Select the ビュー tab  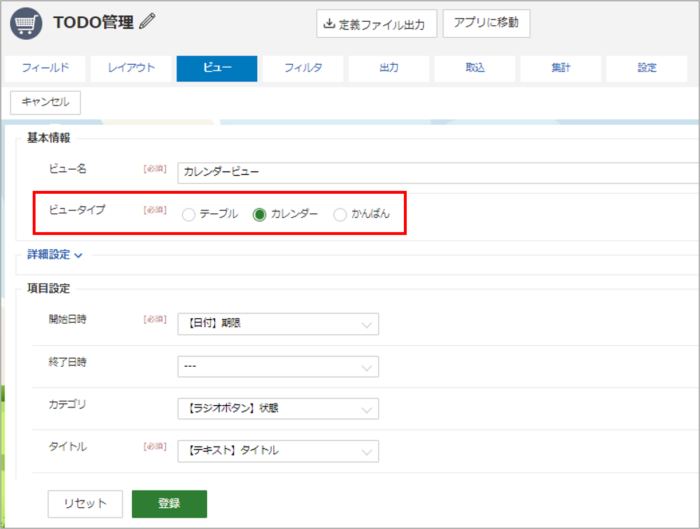pyautogui.click(x=217, y=68)
